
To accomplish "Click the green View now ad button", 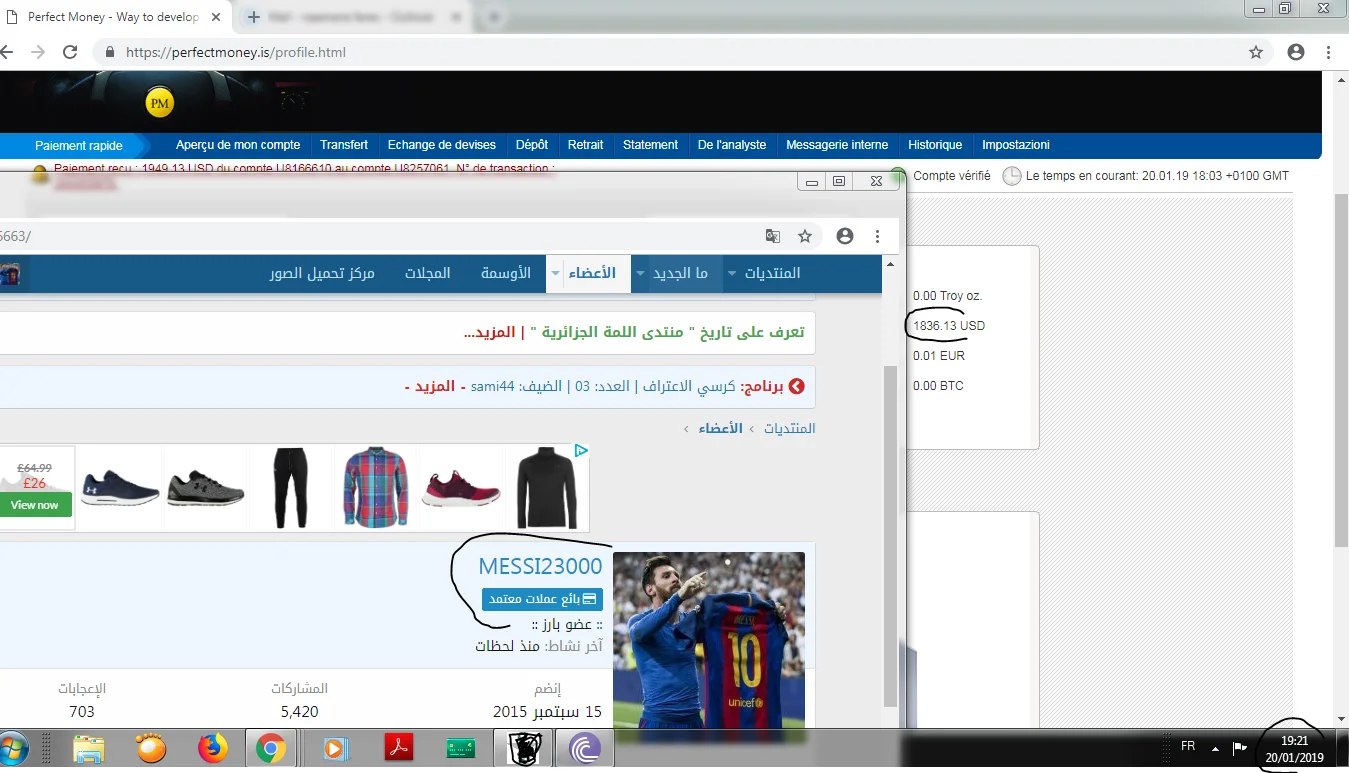I will [35, 505].
